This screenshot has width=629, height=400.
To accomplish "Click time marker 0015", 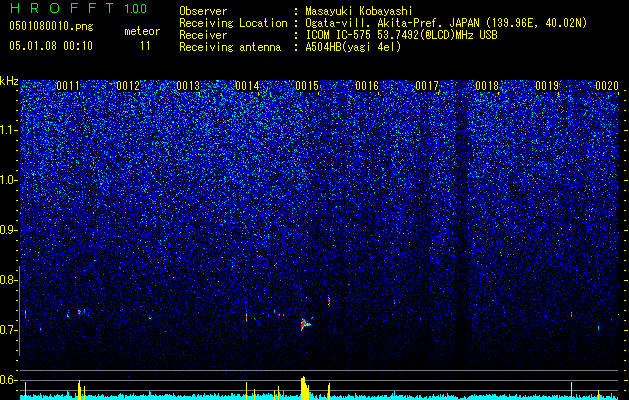I will pyautogui.click(x=307, y=86).
